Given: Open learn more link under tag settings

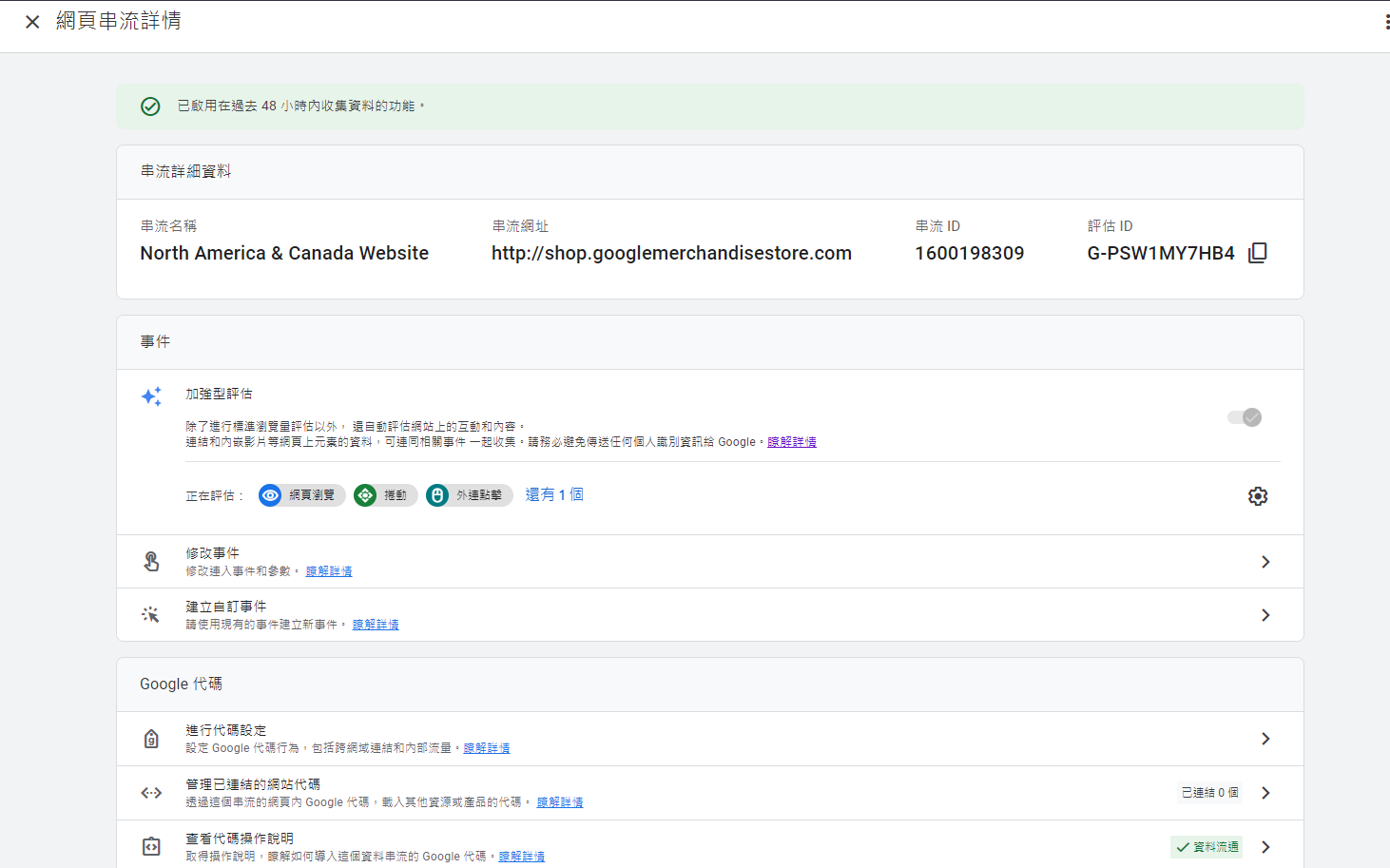Looking at the screenshot, I should click(487, 748).
